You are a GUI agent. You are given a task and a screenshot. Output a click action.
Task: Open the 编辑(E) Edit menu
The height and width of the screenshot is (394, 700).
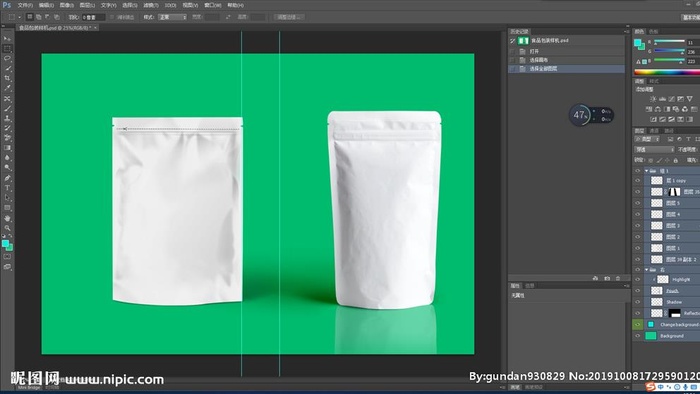46,5
